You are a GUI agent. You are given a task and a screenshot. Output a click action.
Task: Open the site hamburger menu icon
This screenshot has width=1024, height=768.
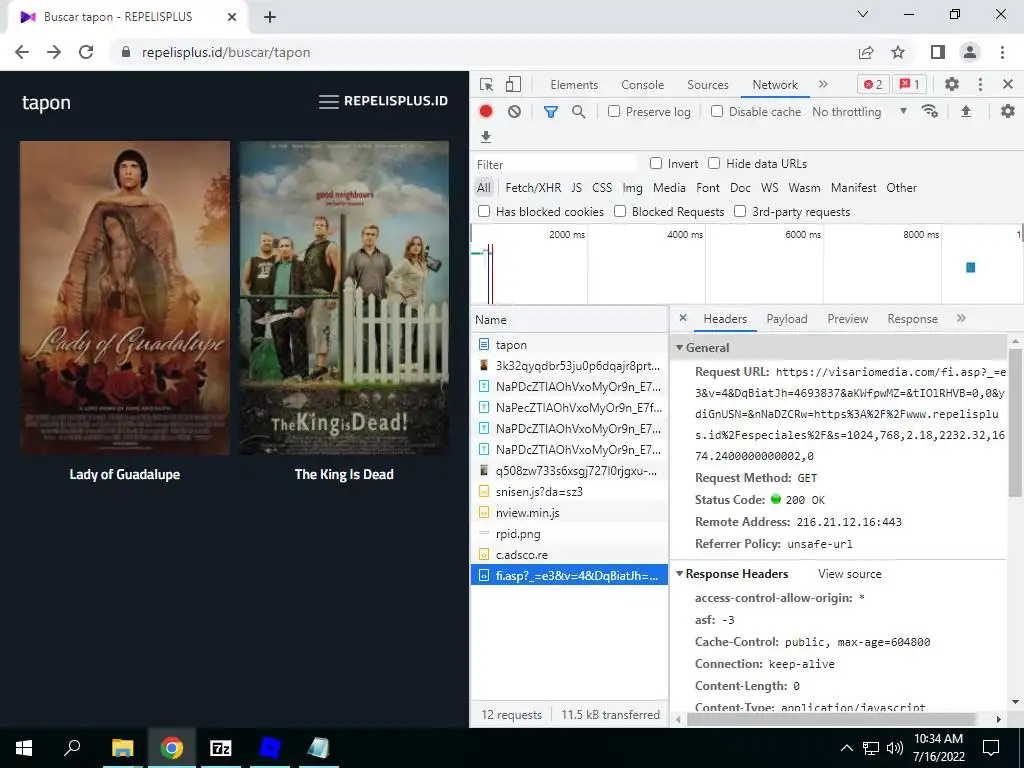(x=328, y=102)
